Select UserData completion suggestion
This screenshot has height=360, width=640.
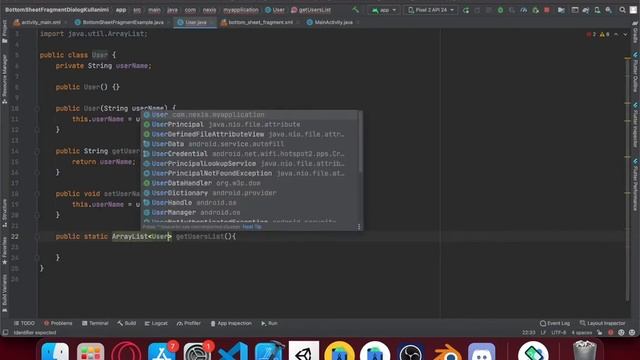point(250,144)
